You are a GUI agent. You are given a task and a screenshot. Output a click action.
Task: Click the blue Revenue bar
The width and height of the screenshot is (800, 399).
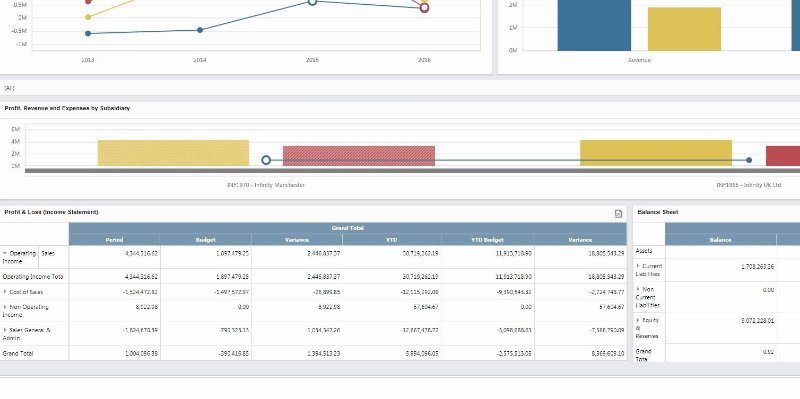(594, 25)
